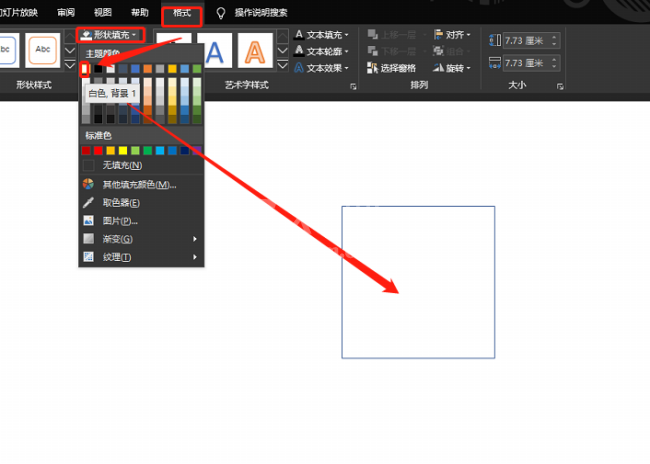Pick the white Background 1 theme color
650x464 pixels.
point(85,69)
